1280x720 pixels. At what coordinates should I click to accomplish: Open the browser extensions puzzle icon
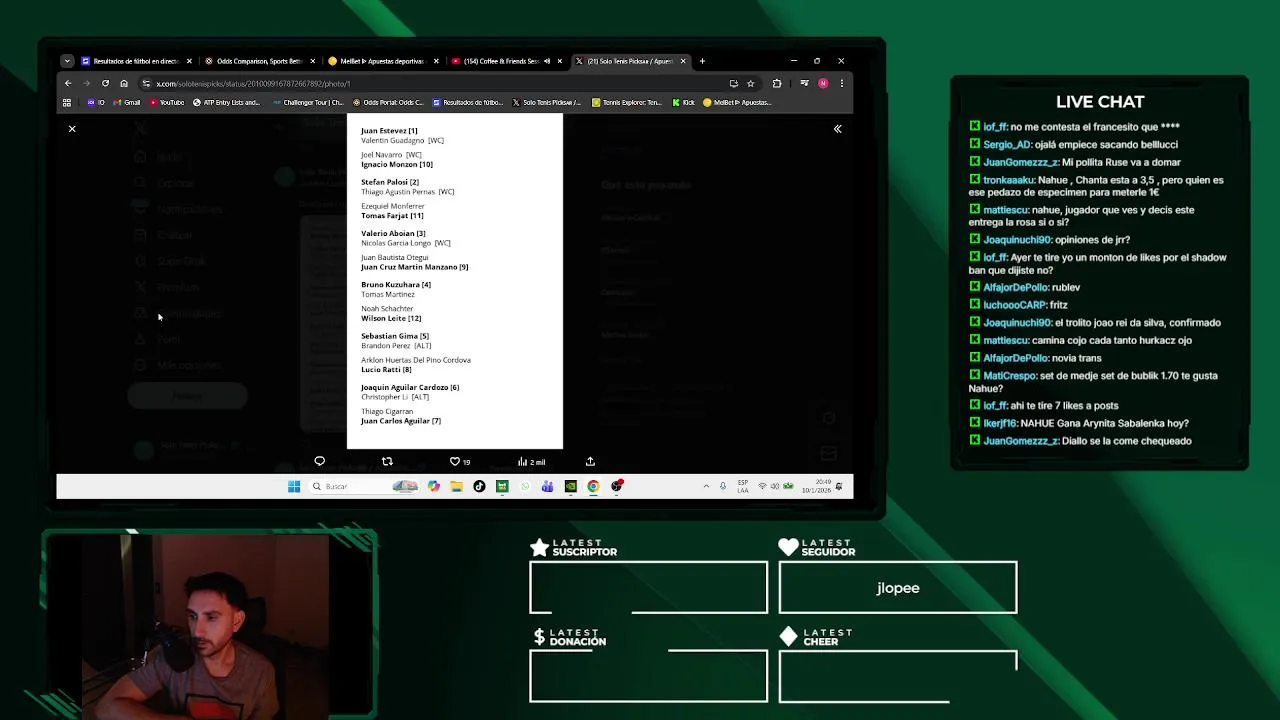click(x=777, y=83)
